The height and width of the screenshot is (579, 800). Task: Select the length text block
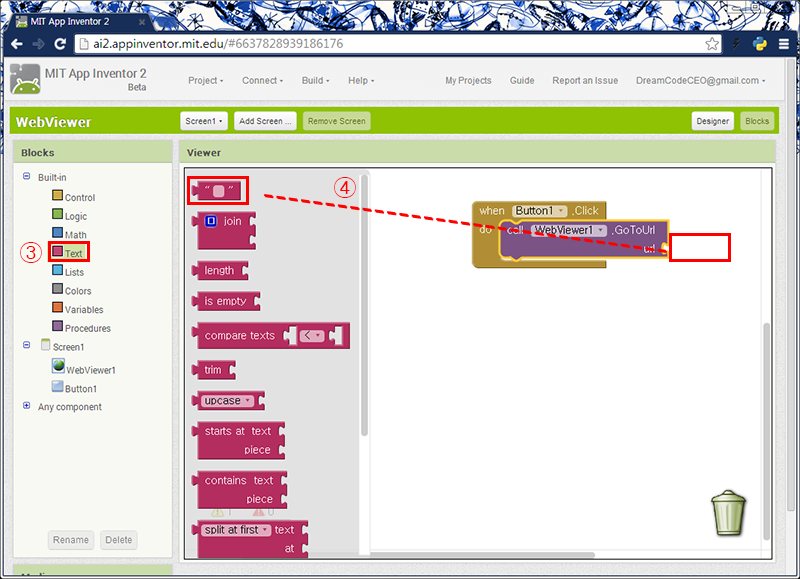click(220, 270)
